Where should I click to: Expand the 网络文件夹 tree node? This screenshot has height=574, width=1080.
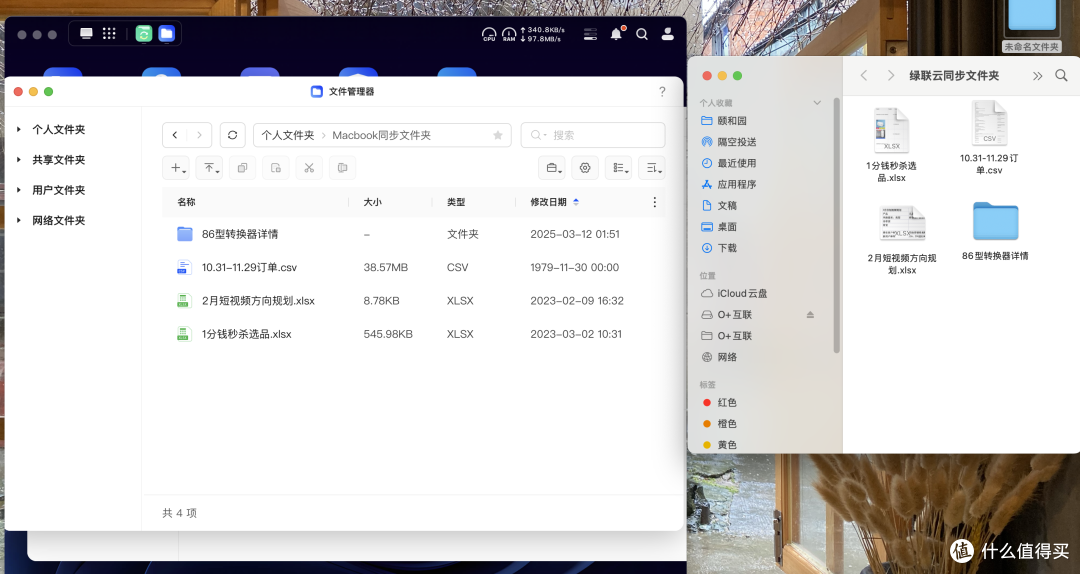tap(19, 221)
